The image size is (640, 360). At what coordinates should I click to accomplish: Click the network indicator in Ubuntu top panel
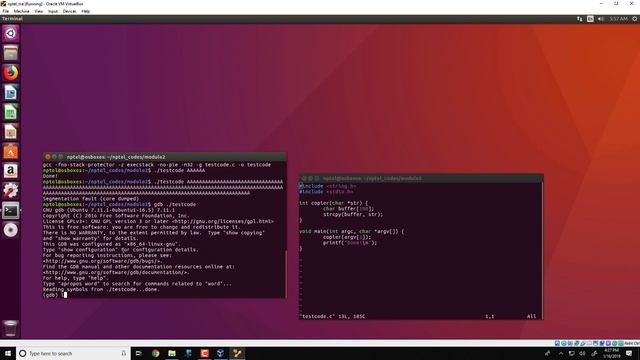(x=580, y=19)
